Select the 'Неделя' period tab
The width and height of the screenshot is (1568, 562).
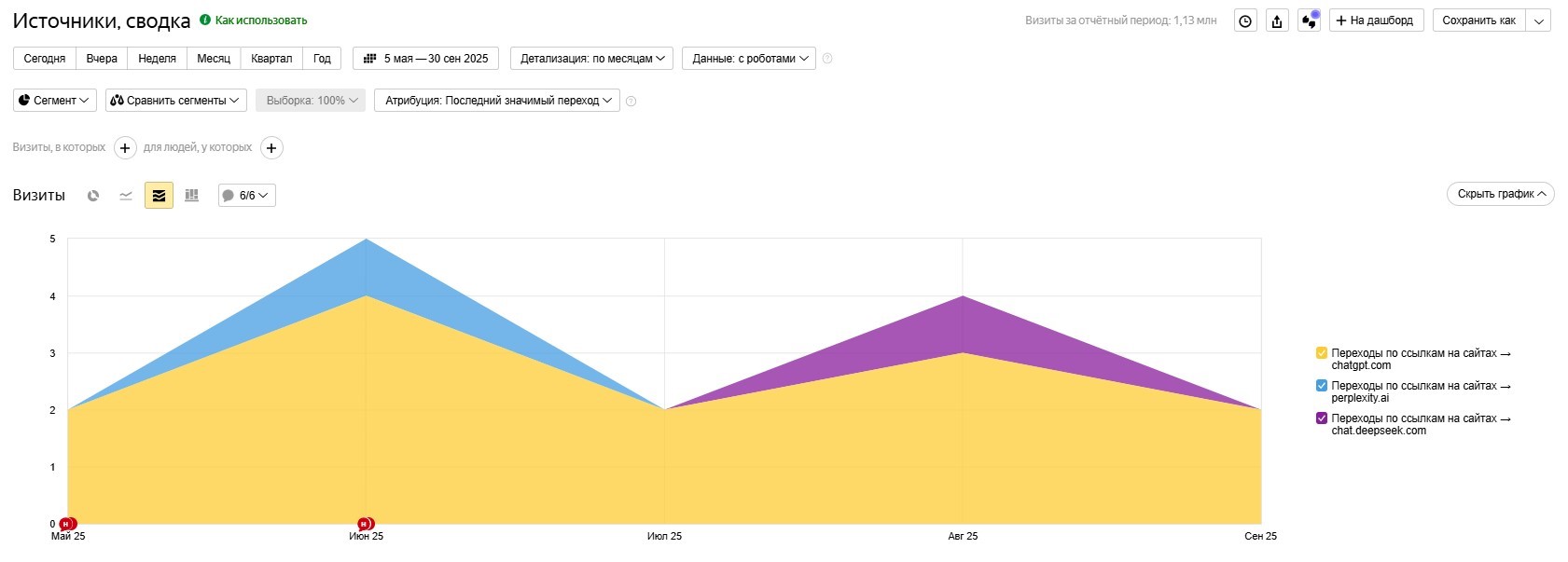157,59
